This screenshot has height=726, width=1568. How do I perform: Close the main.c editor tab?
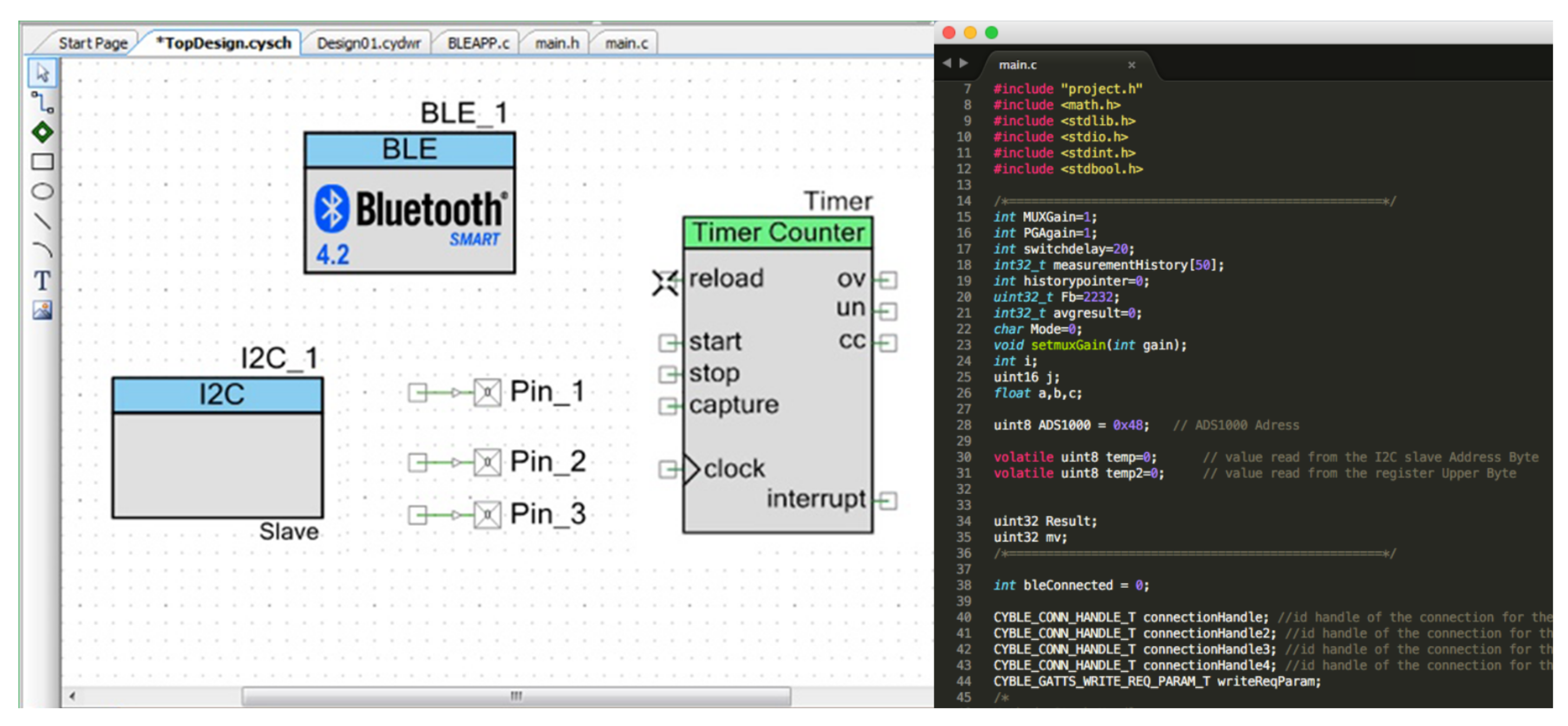coord(1131,64)
